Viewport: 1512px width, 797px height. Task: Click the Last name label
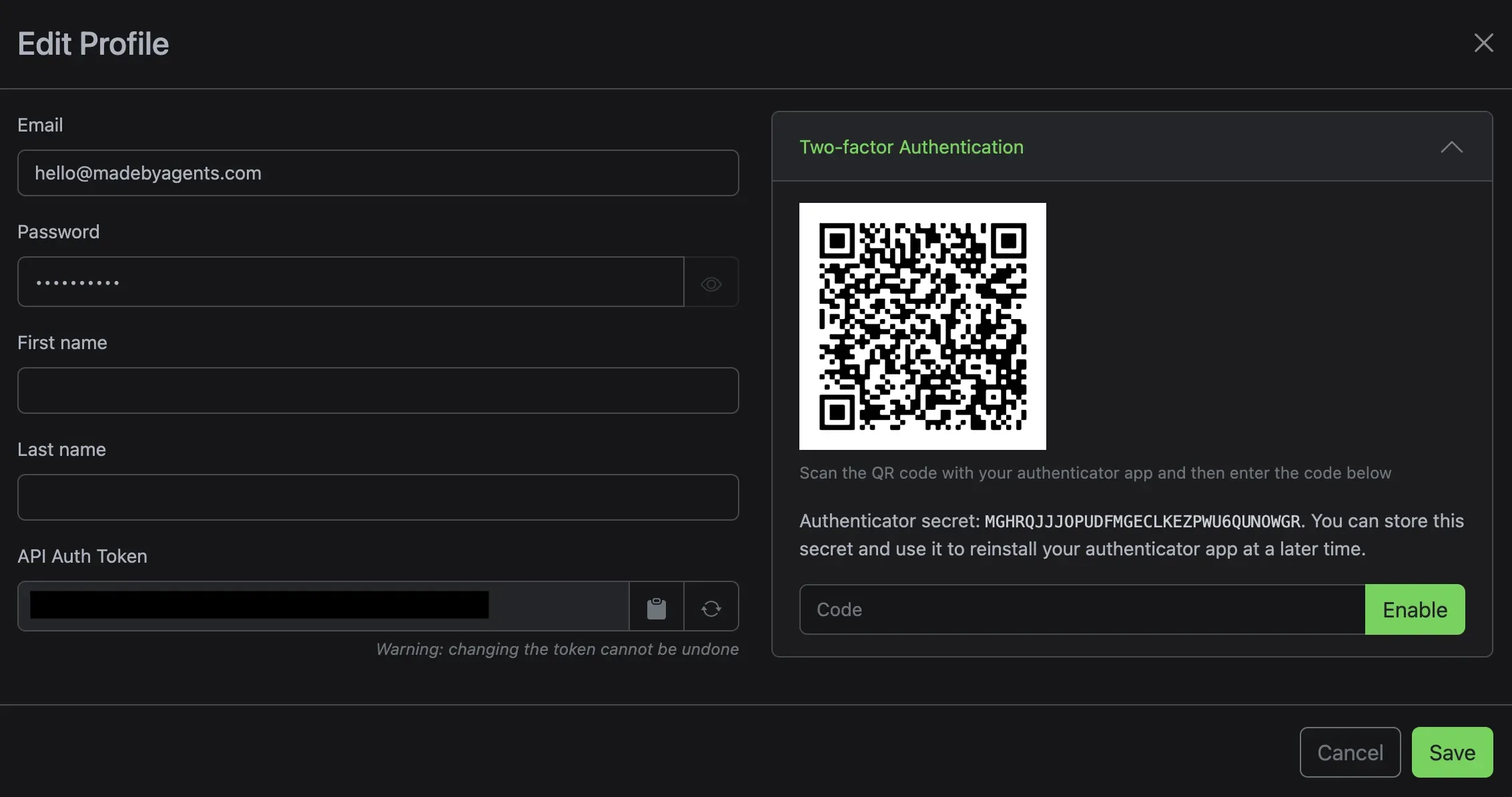coord(61,449)
